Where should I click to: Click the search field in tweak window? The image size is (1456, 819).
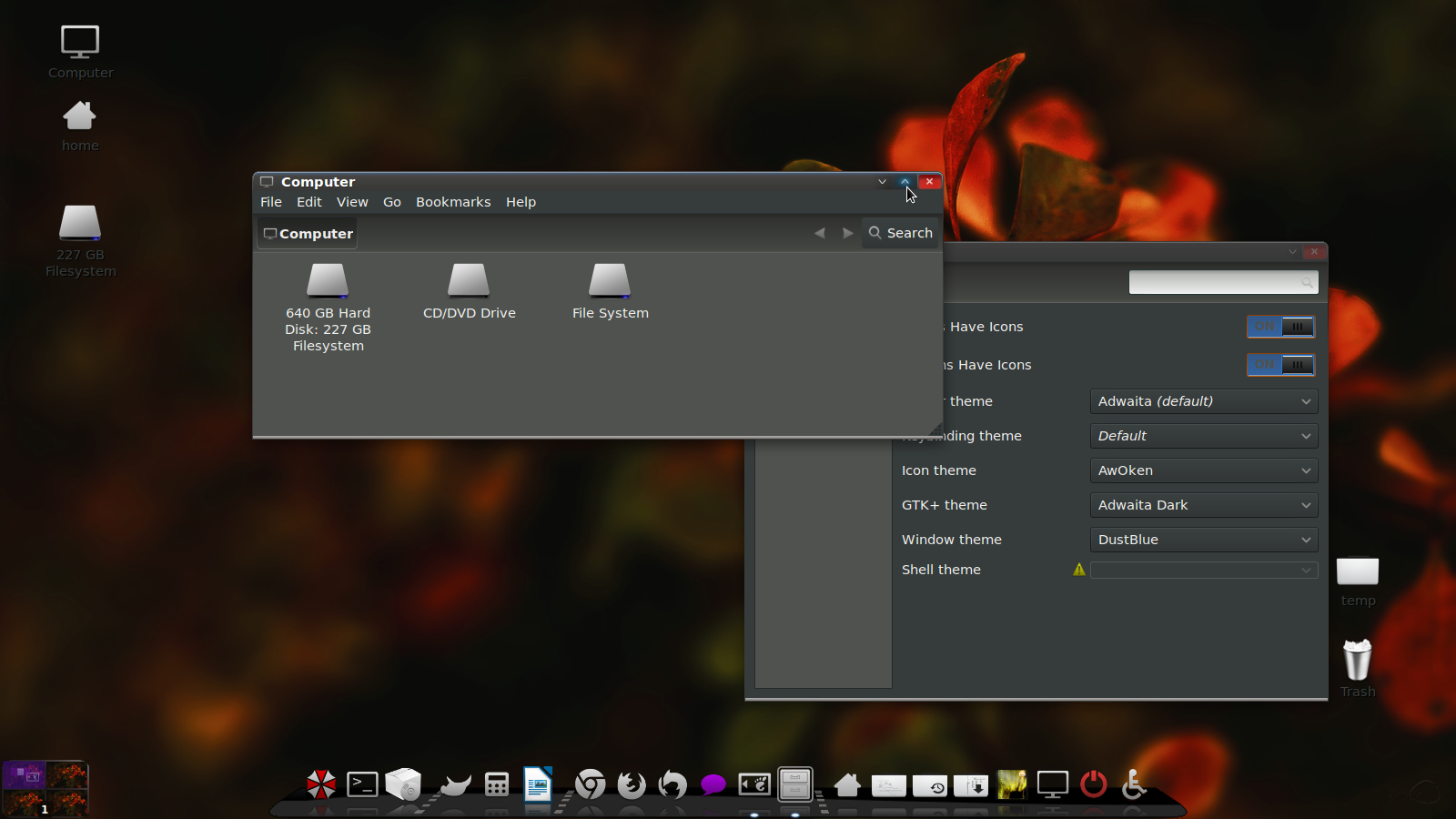click(1223, 282)
